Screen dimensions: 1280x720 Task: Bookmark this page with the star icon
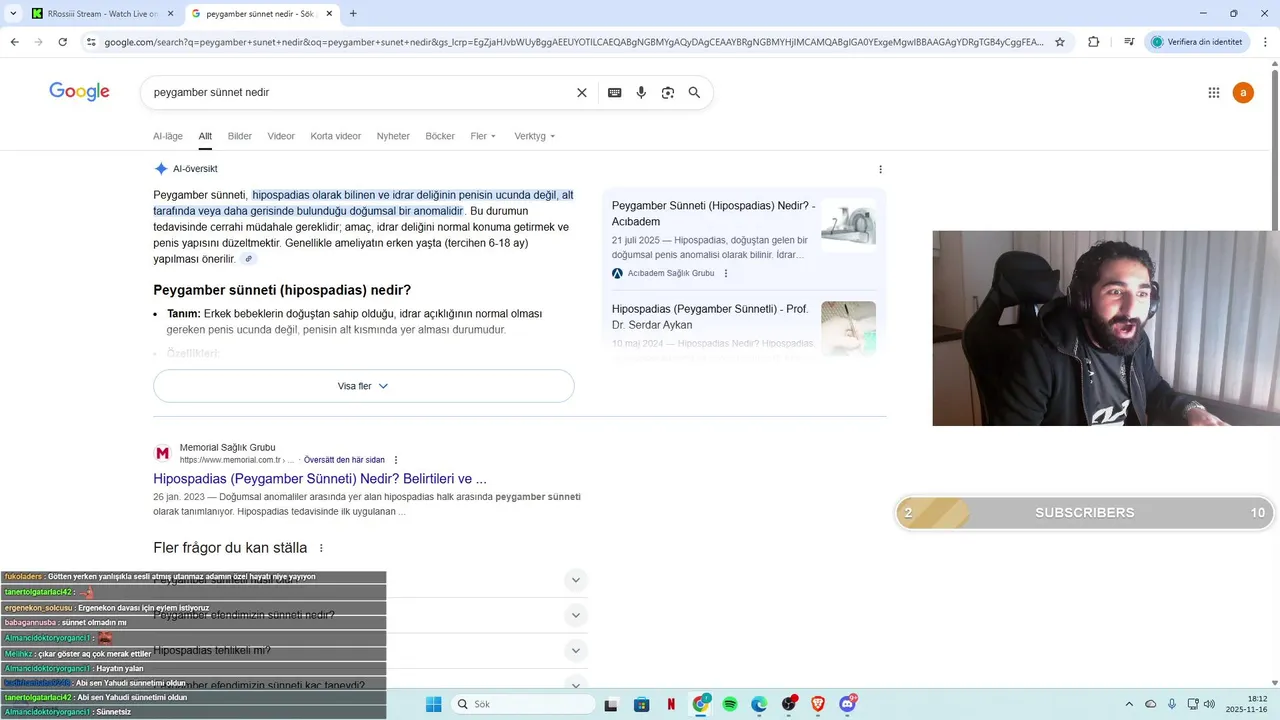[1060, 42]
